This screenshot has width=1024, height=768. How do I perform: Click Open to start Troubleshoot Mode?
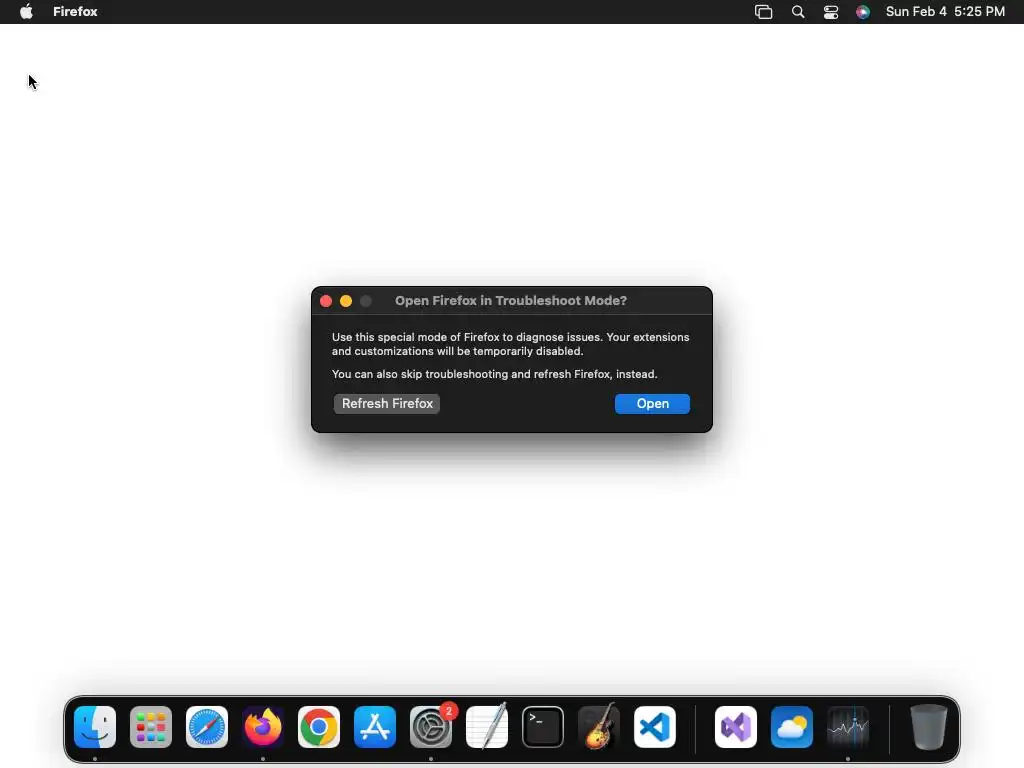[x=652, y=404]
